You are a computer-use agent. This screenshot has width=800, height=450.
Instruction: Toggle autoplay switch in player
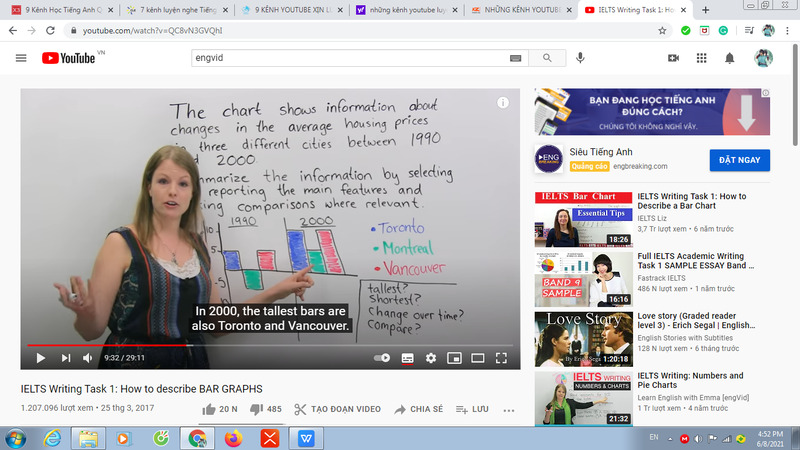pos(382,358)
